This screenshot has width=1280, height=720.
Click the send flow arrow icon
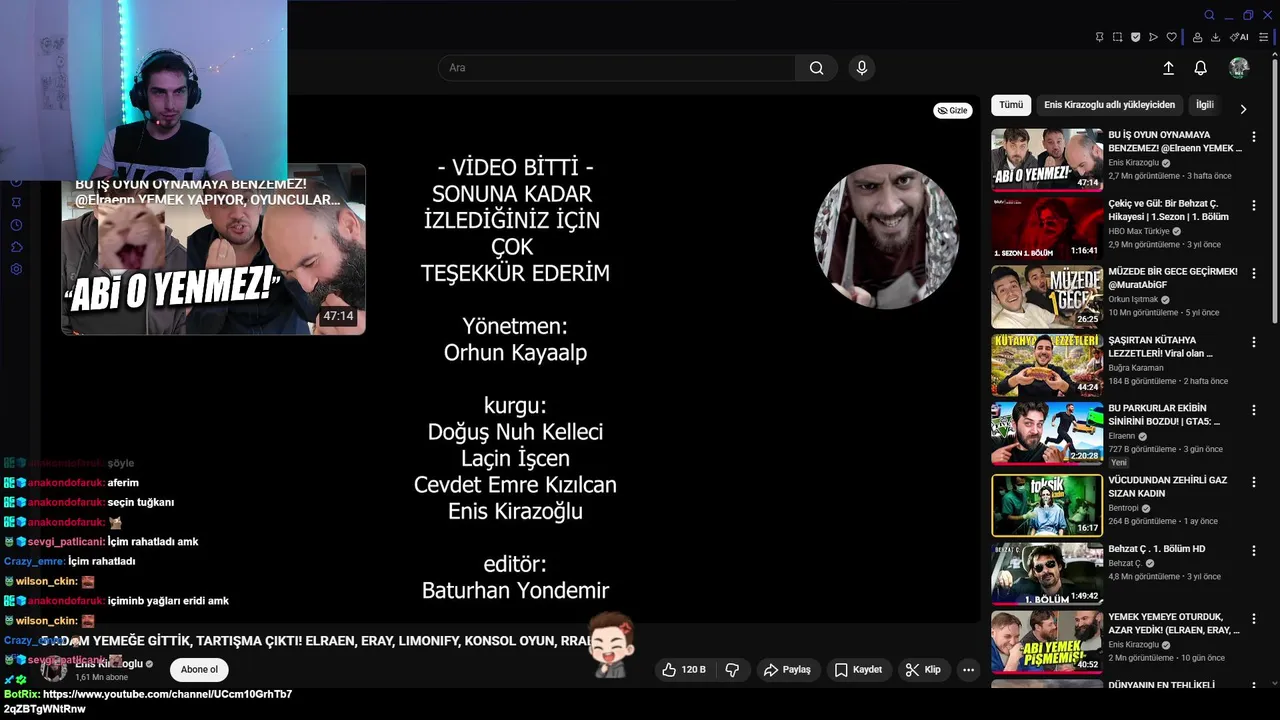(1153, 37)
